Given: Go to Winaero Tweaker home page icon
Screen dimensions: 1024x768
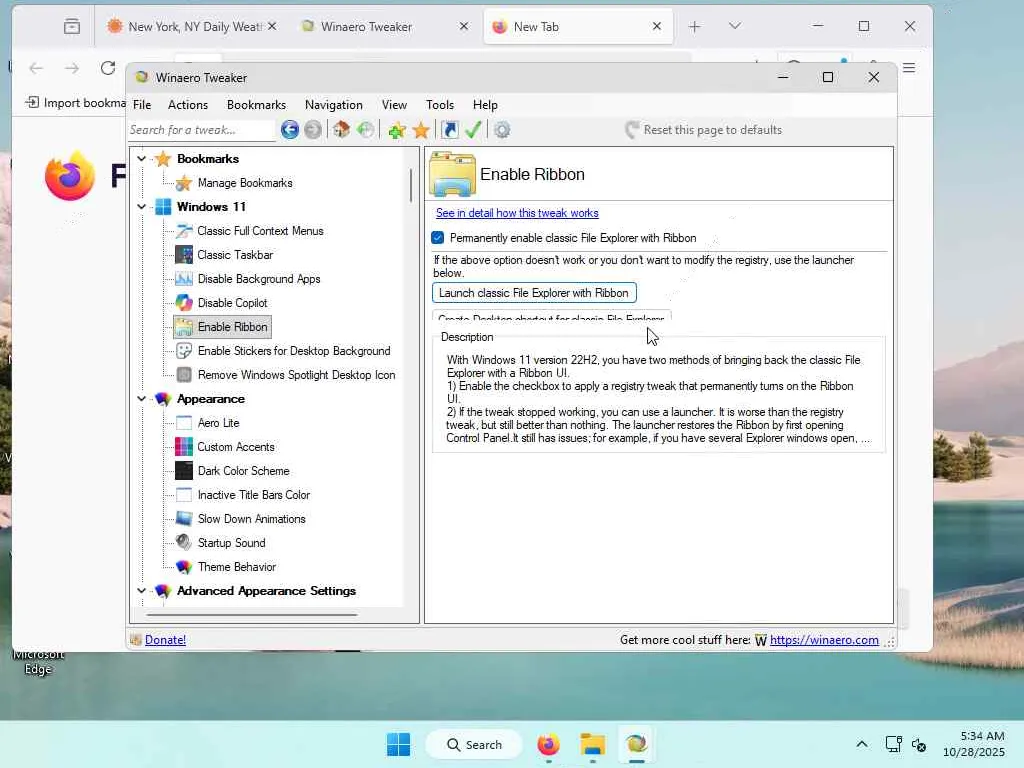Looking at the screenshot, I should point(341,130).
